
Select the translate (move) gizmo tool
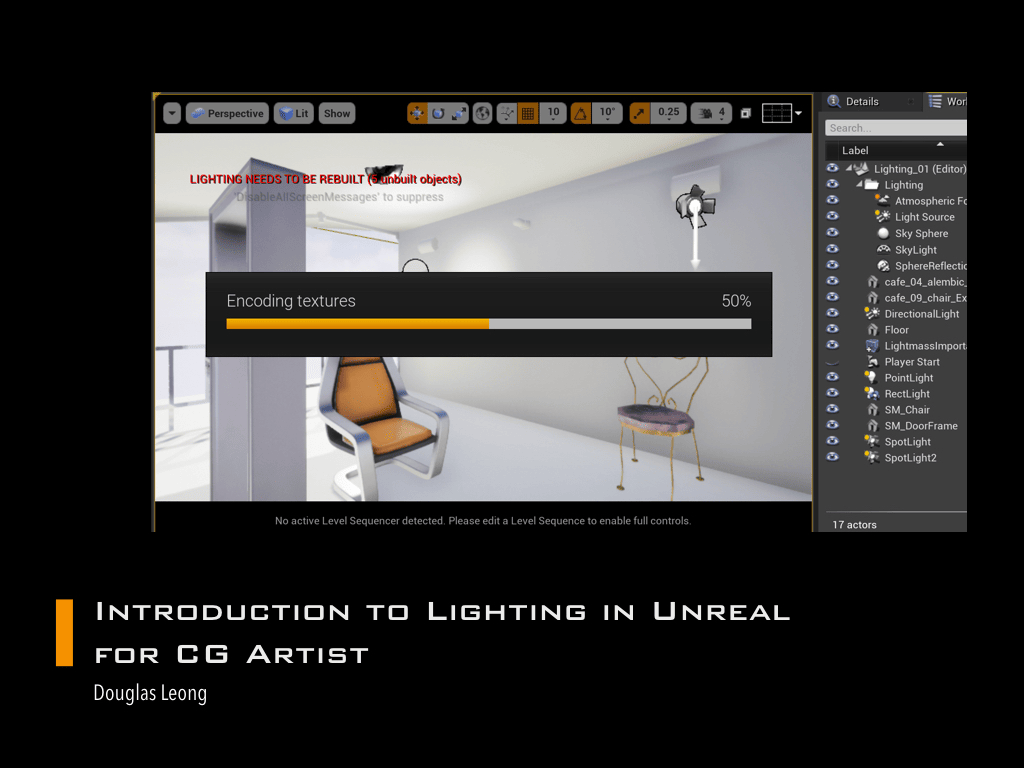click(417, 114)
